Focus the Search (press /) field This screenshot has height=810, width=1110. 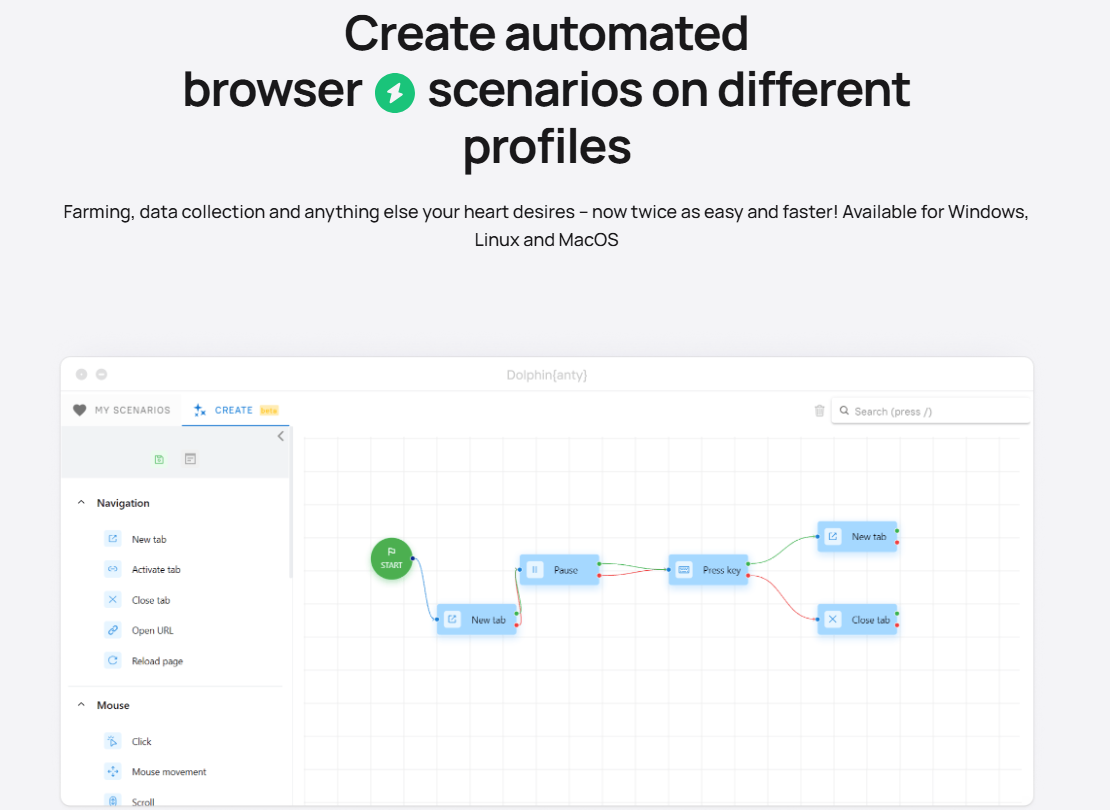pyautogui.click(x=930, y=411)
